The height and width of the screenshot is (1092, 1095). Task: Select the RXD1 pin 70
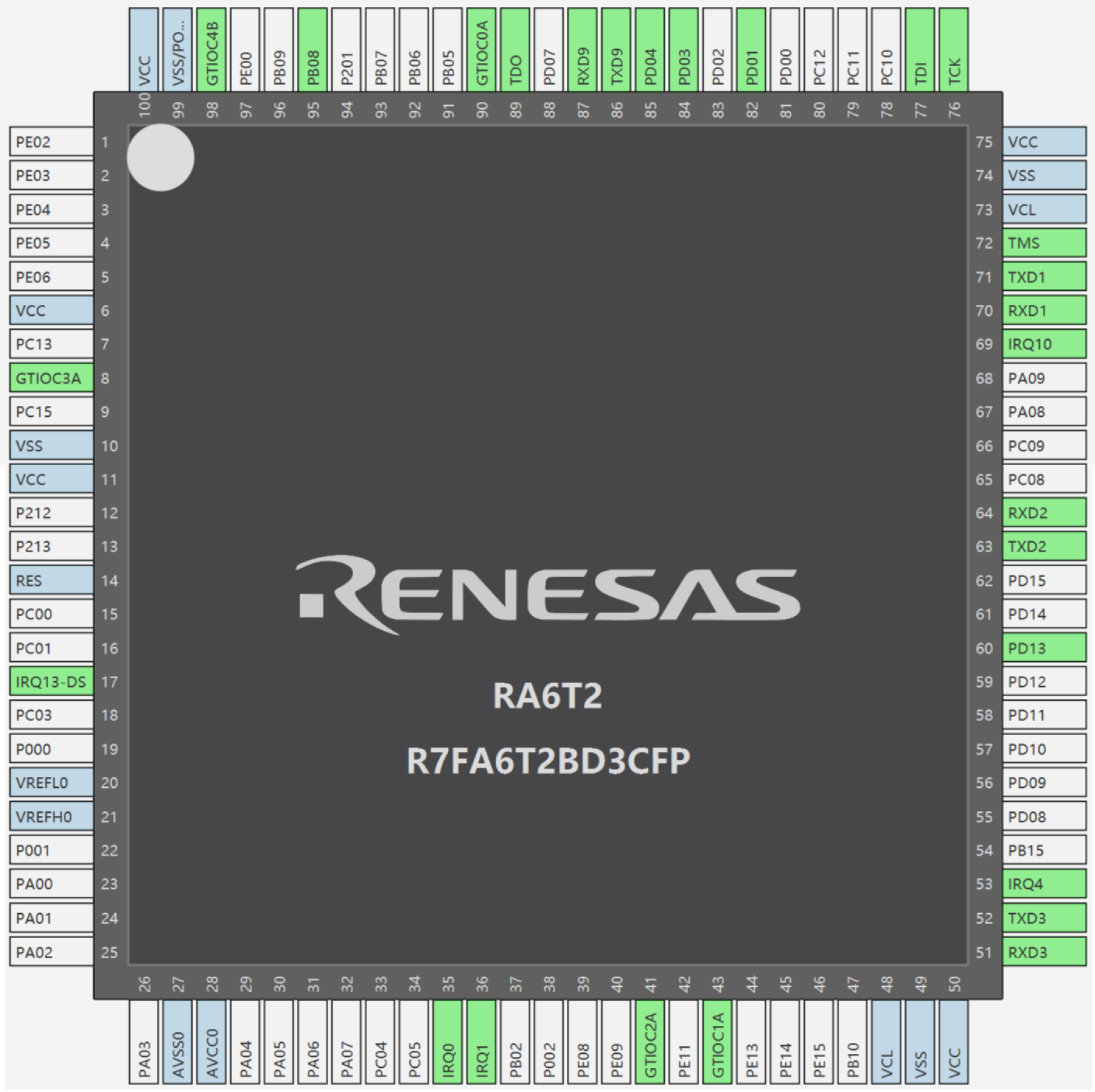point(1044,310)
